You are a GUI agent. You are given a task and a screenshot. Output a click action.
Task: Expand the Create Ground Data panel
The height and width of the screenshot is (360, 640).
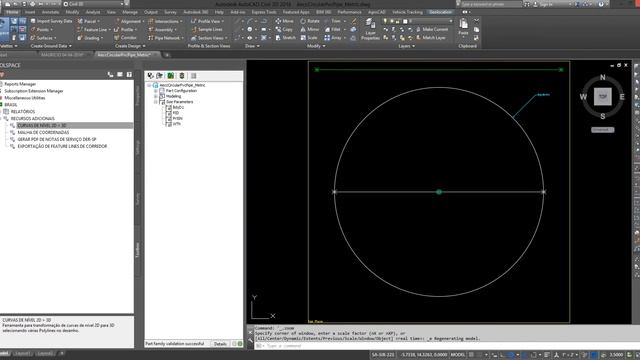[x=51, y=46]
